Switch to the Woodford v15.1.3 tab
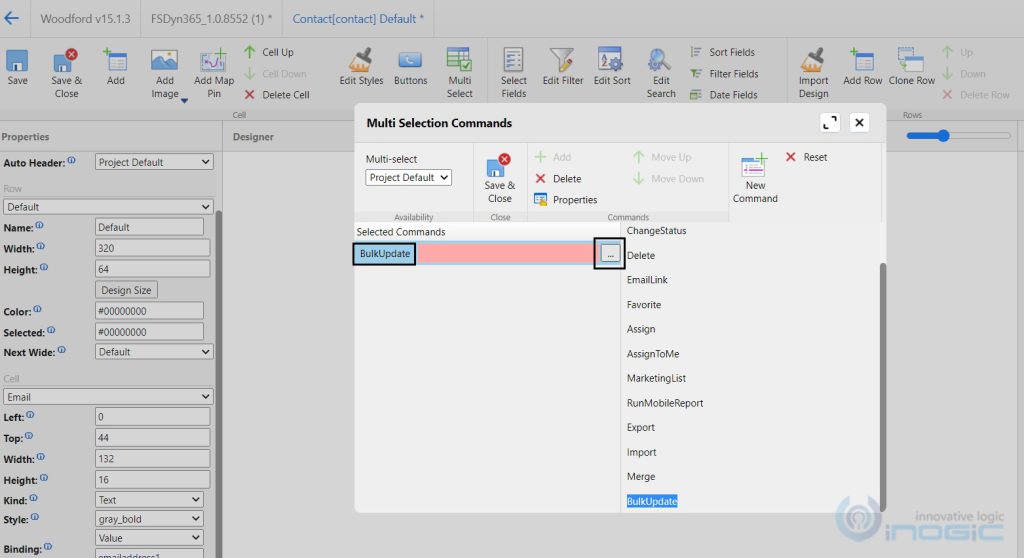This screenshot has height=558, width=1024. (x=84, y=18)
